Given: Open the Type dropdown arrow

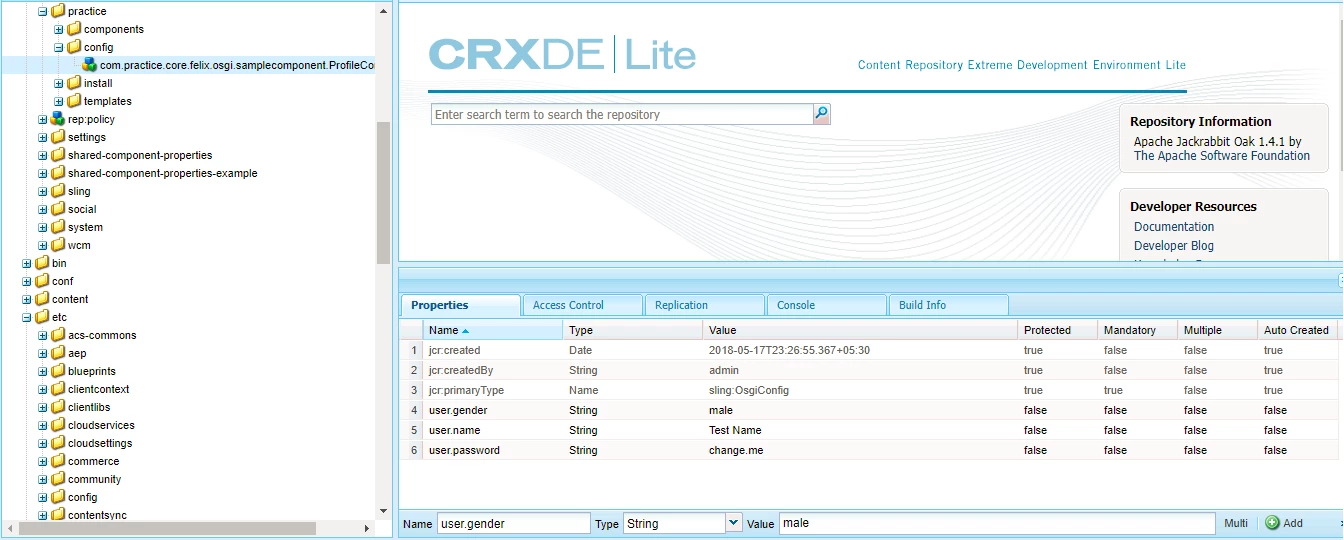Looking at the screenshot, I should pos(734,523).
